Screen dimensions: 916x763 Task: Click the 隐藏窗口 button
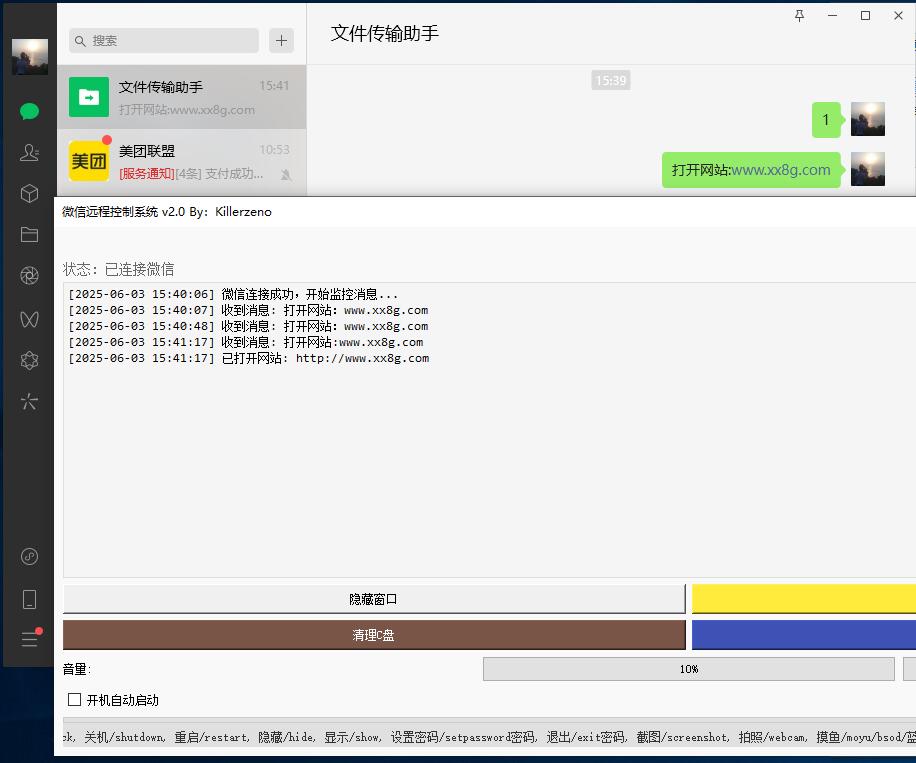click(374, 599)
